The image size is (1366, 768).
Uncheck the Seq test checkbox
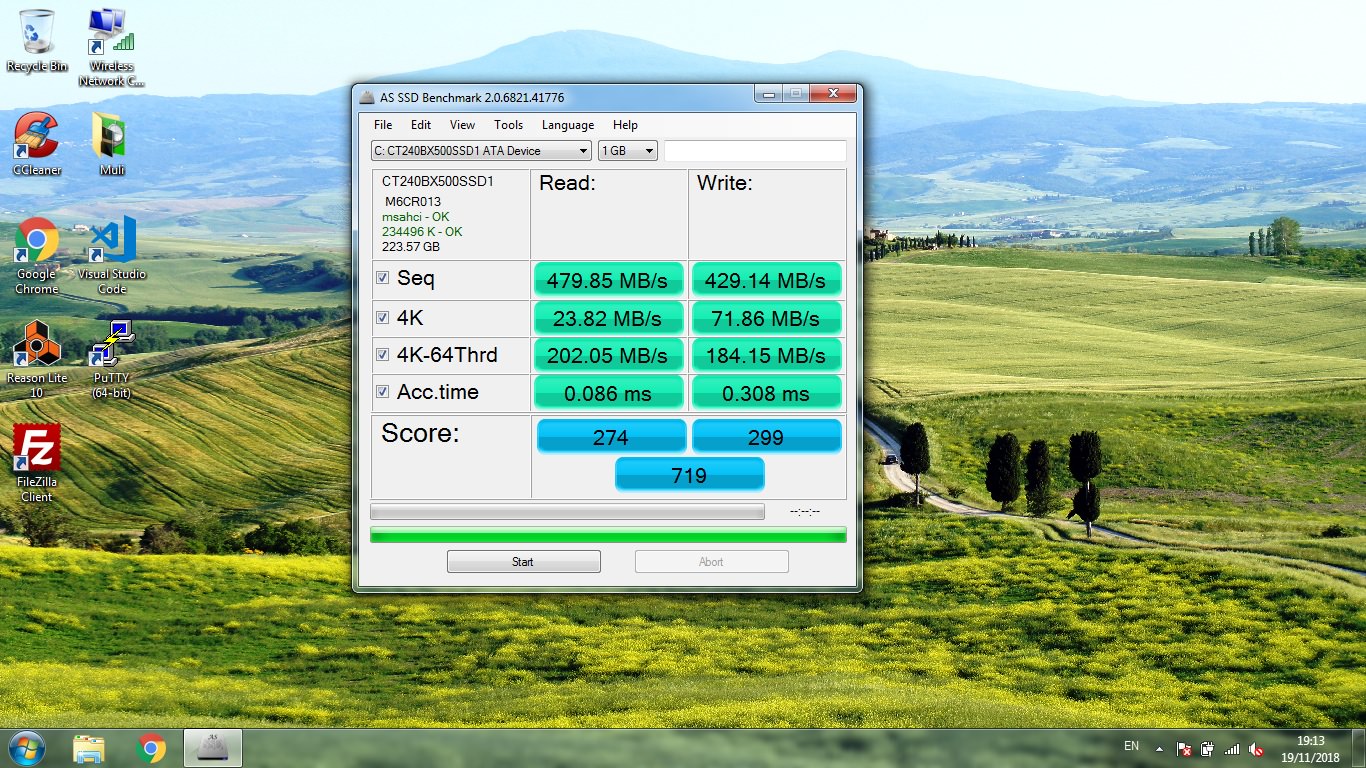pyautogui.click(x=382, y=278)
